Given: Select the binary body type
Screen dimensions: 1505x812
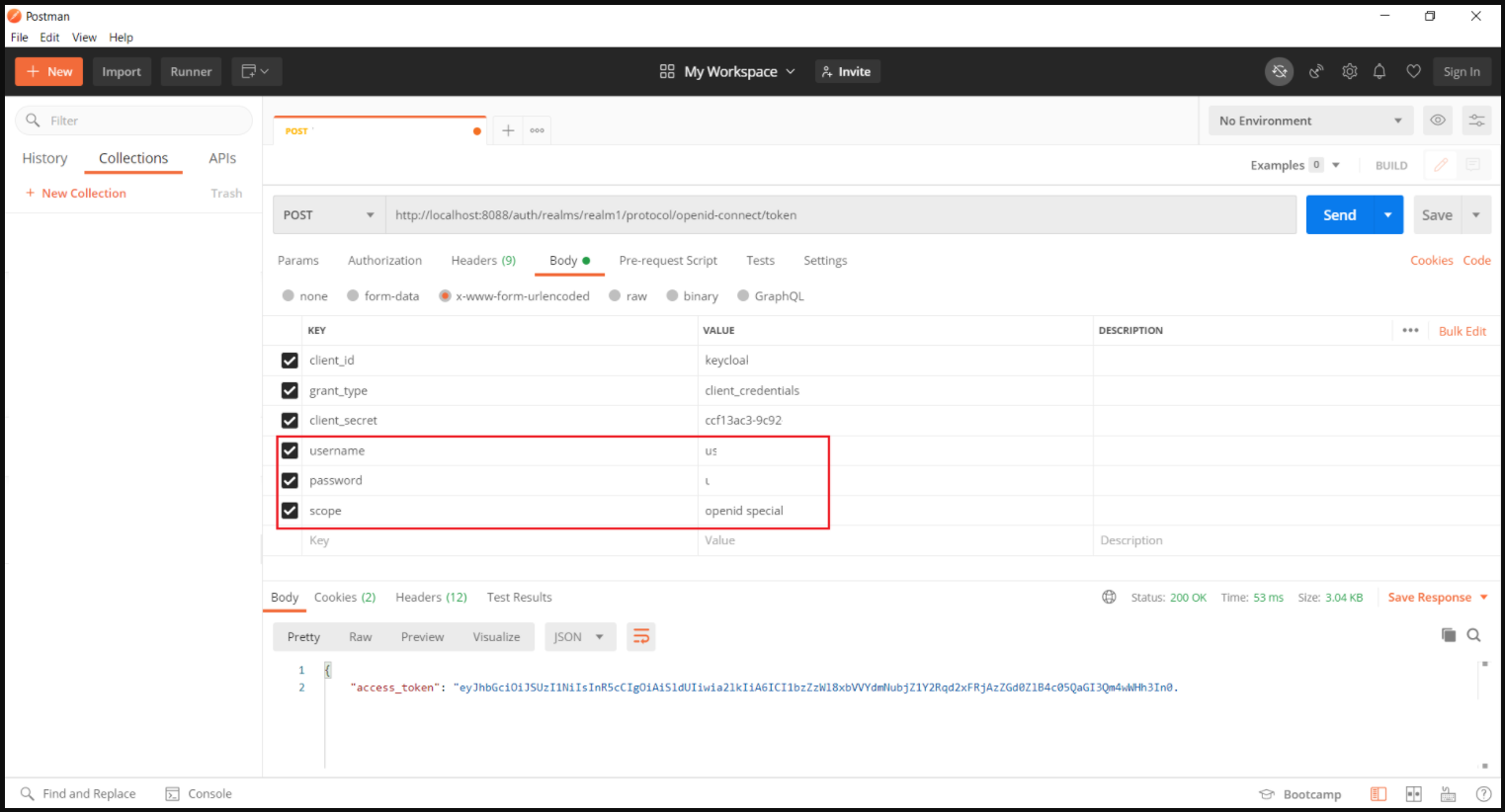Looking at the screenshot, I should click(672, 295).
